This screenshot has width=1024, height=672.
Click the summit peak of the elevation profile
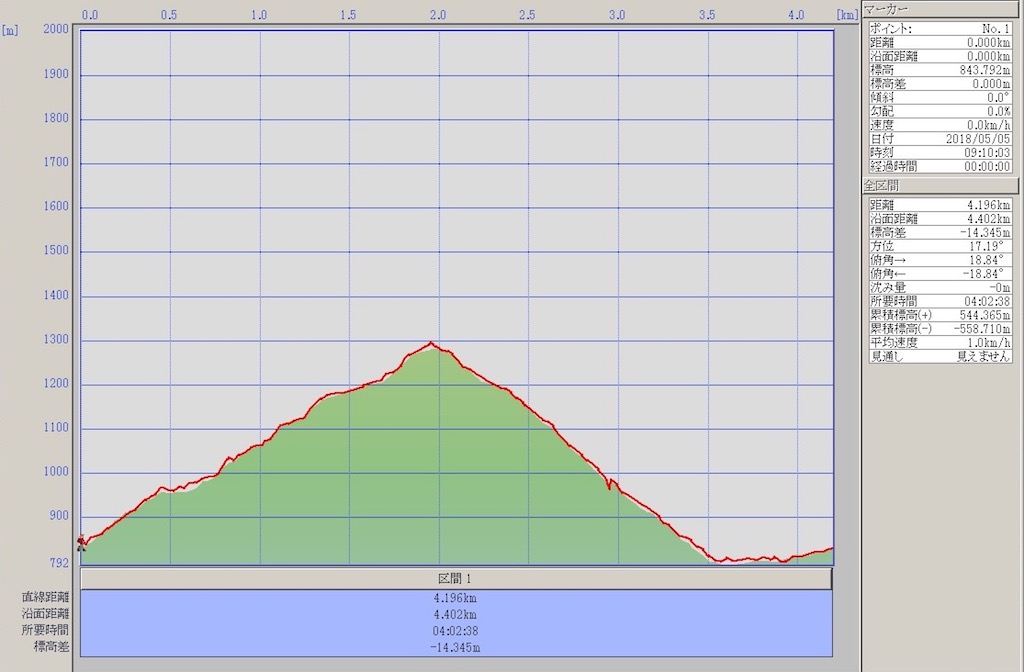point(431,344)
